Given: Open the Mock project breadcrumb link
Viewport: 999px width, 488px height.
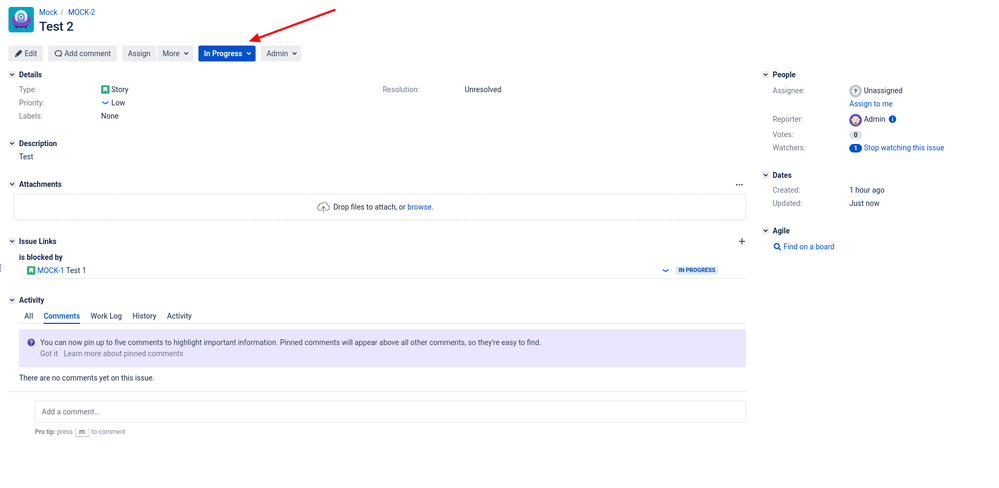Looking at the screenshot, I should [x=48, y=12].
